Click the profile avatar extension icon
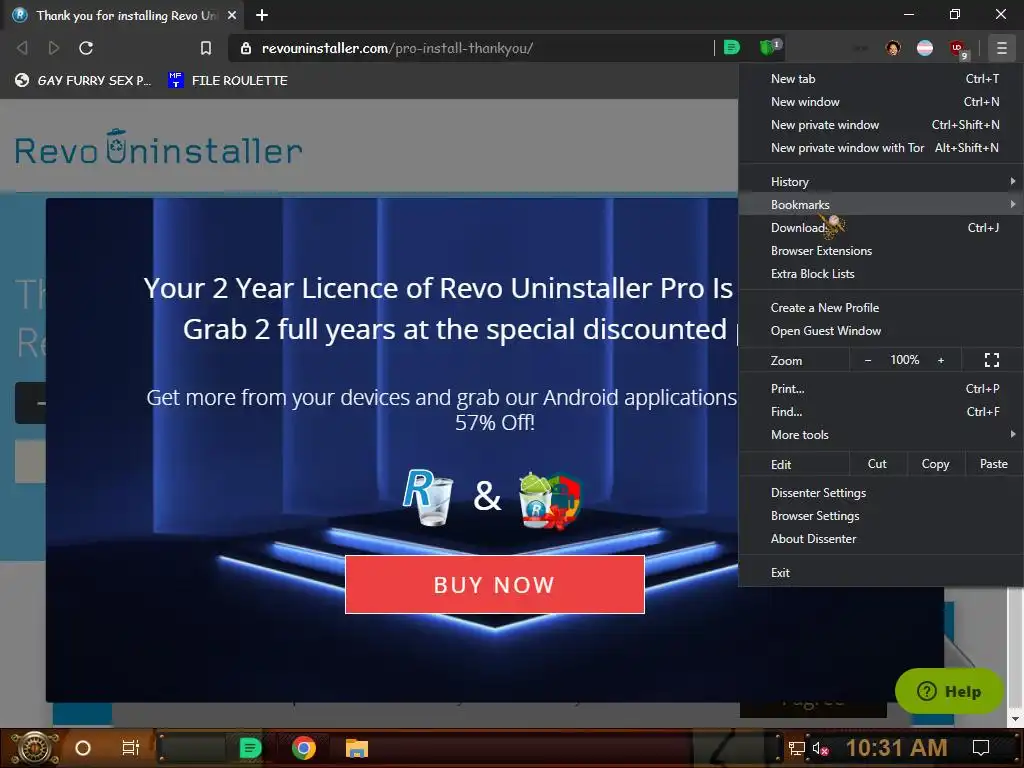This screenshot has width=1024, height=768. pos(893,48)
